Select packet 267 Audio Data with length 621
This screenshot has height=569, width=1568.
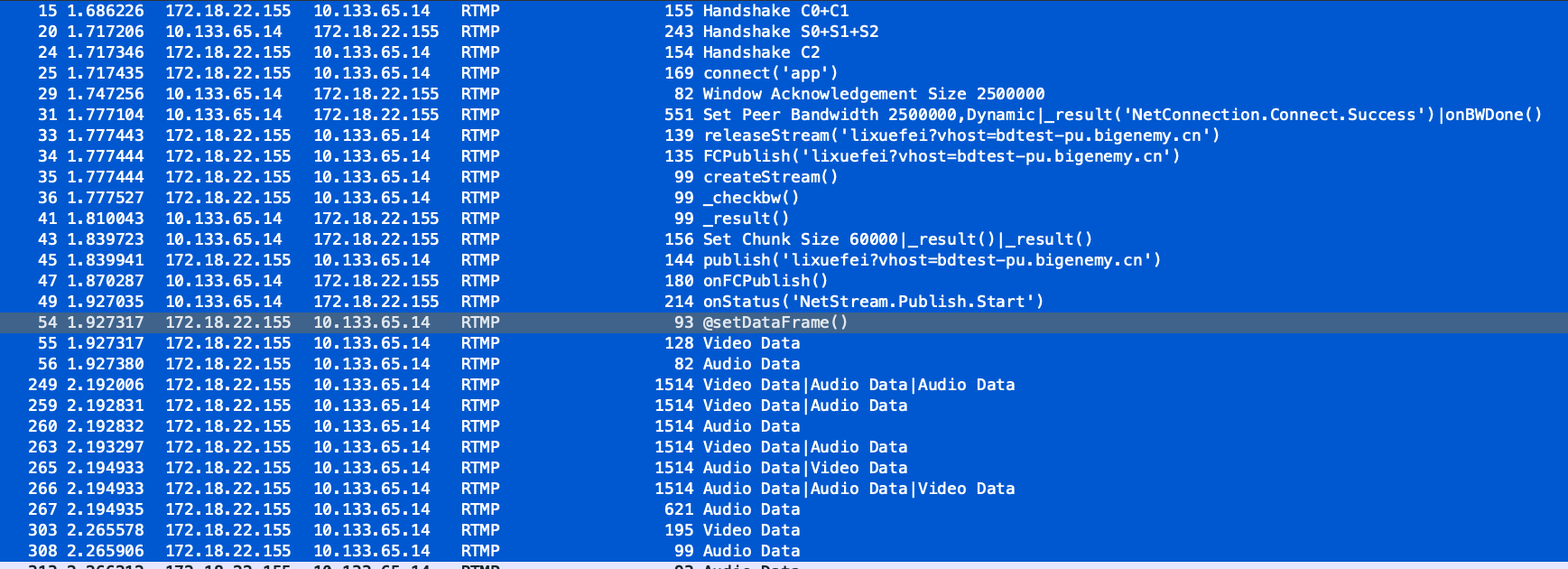coord(751,509)
